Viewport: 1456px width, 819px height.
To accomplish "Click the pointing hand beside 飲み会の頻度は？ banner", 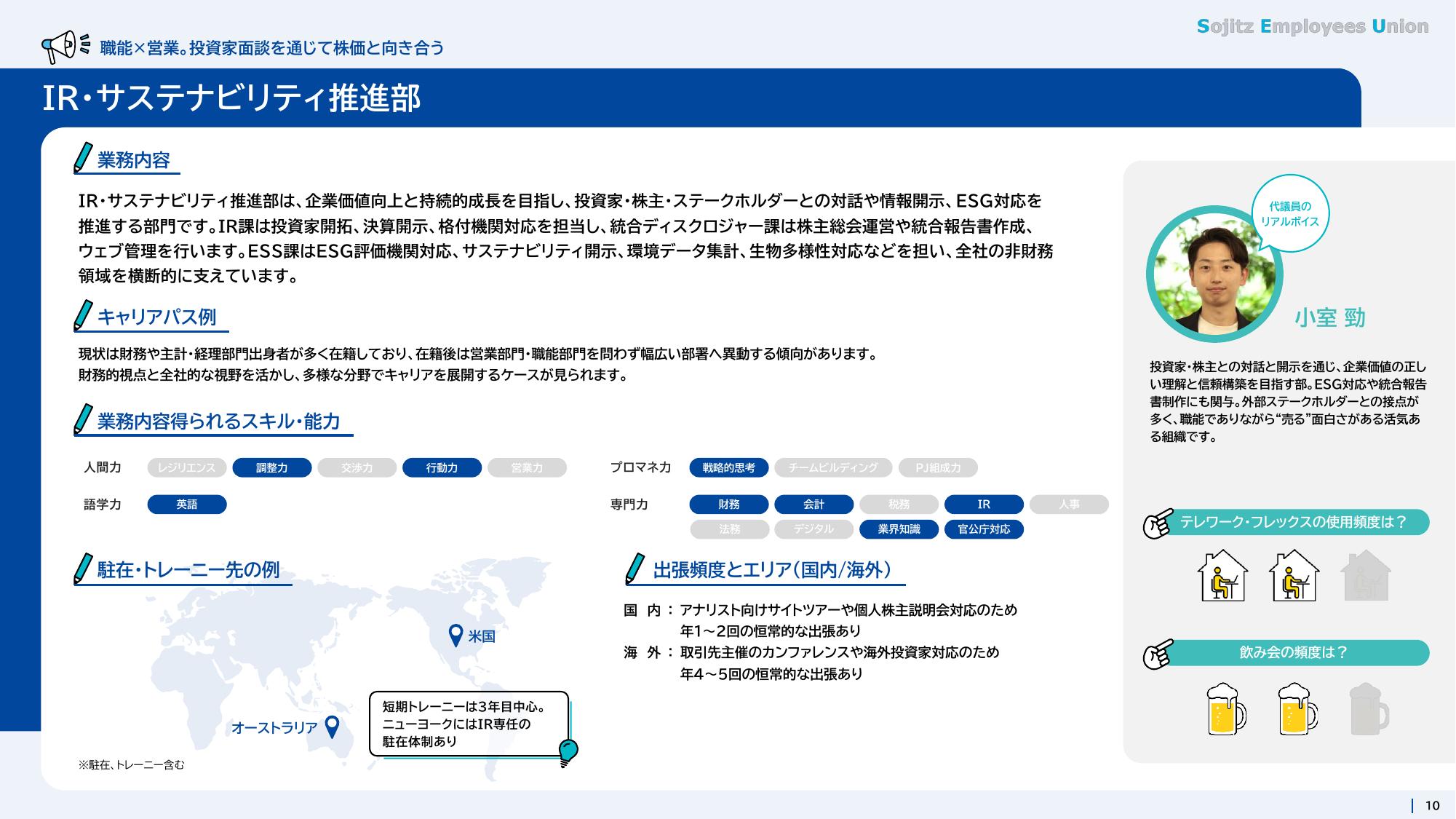I will tap(1158, 654).
